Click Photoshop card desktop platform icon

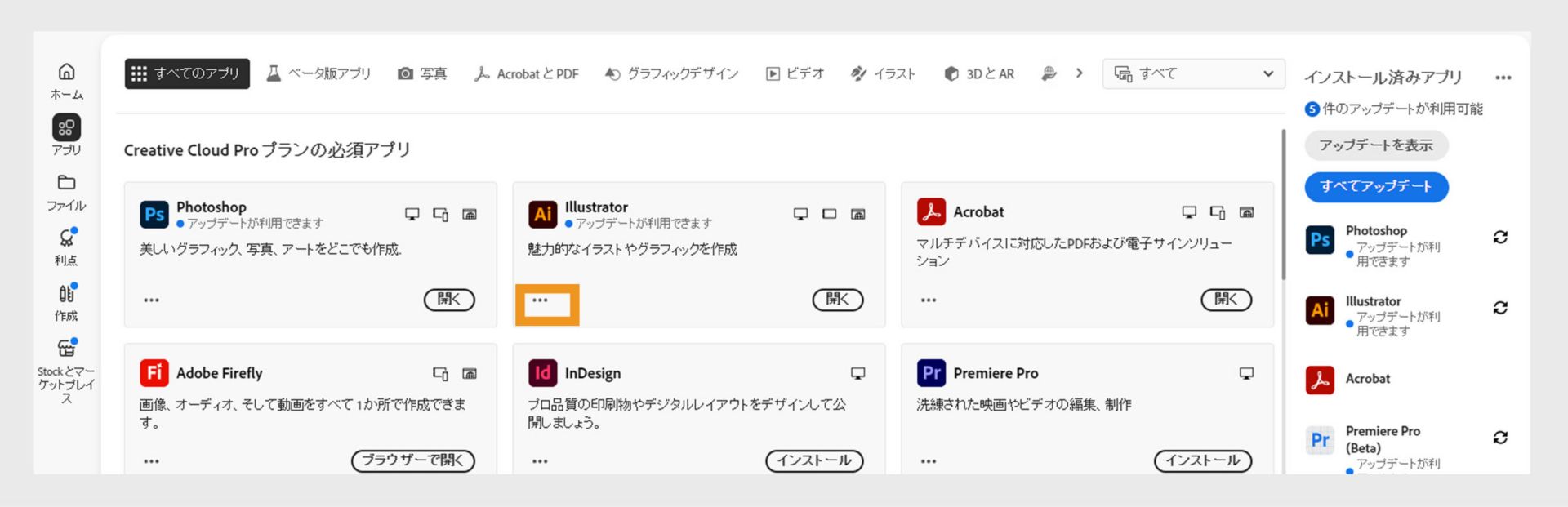[x=412, y=214]
